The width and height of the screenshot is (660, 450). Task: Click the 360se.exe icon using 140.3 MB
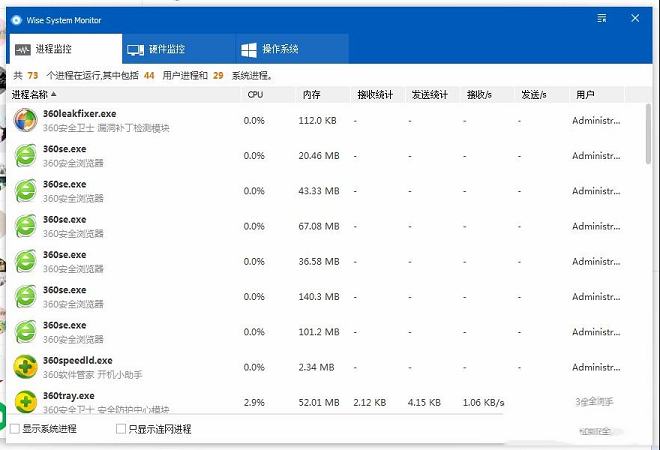[x=25, y=297]
